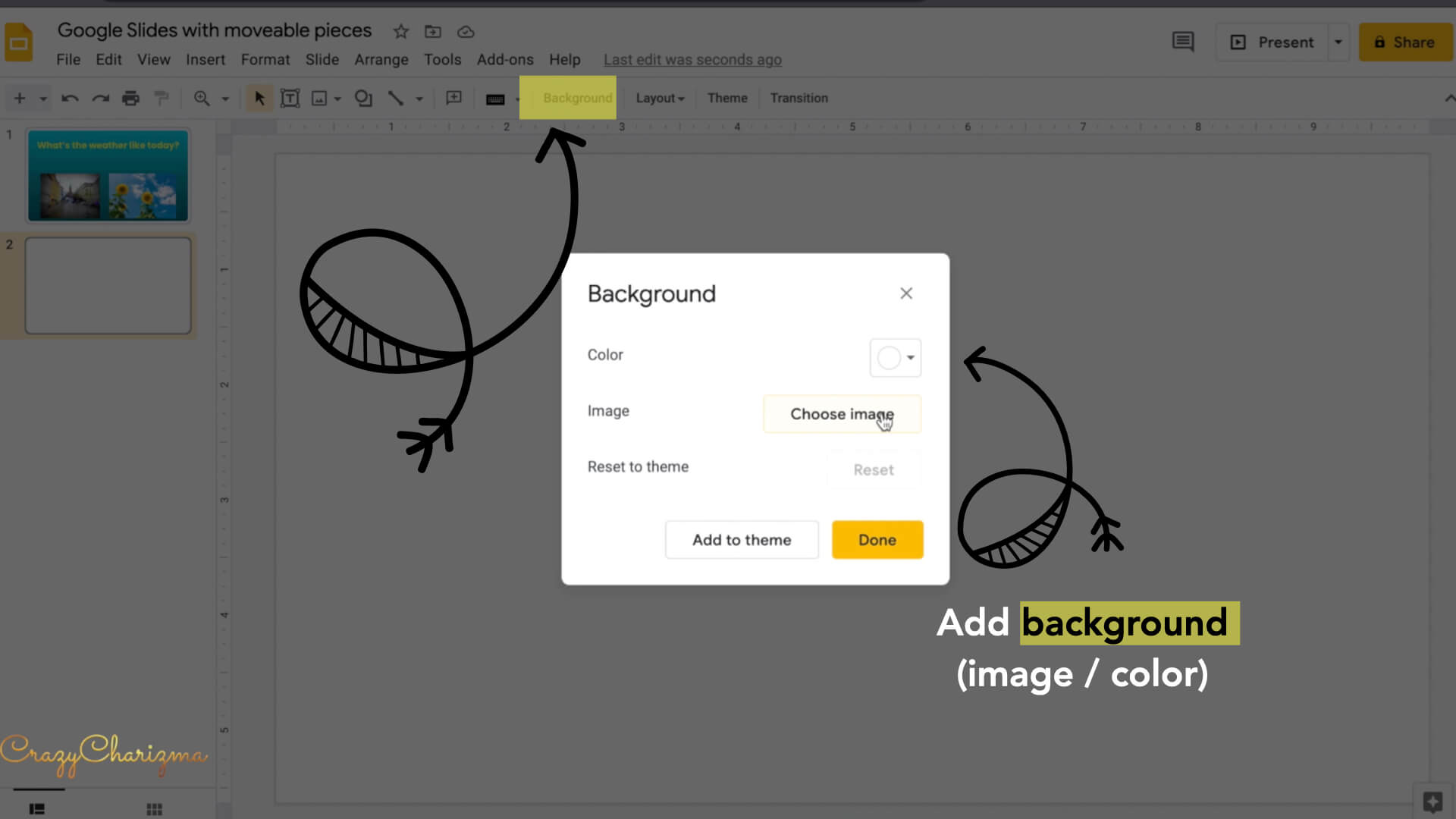Select the Shape tool
Viewport: 1456px width, 819px height.
click(x=364, y=99)
